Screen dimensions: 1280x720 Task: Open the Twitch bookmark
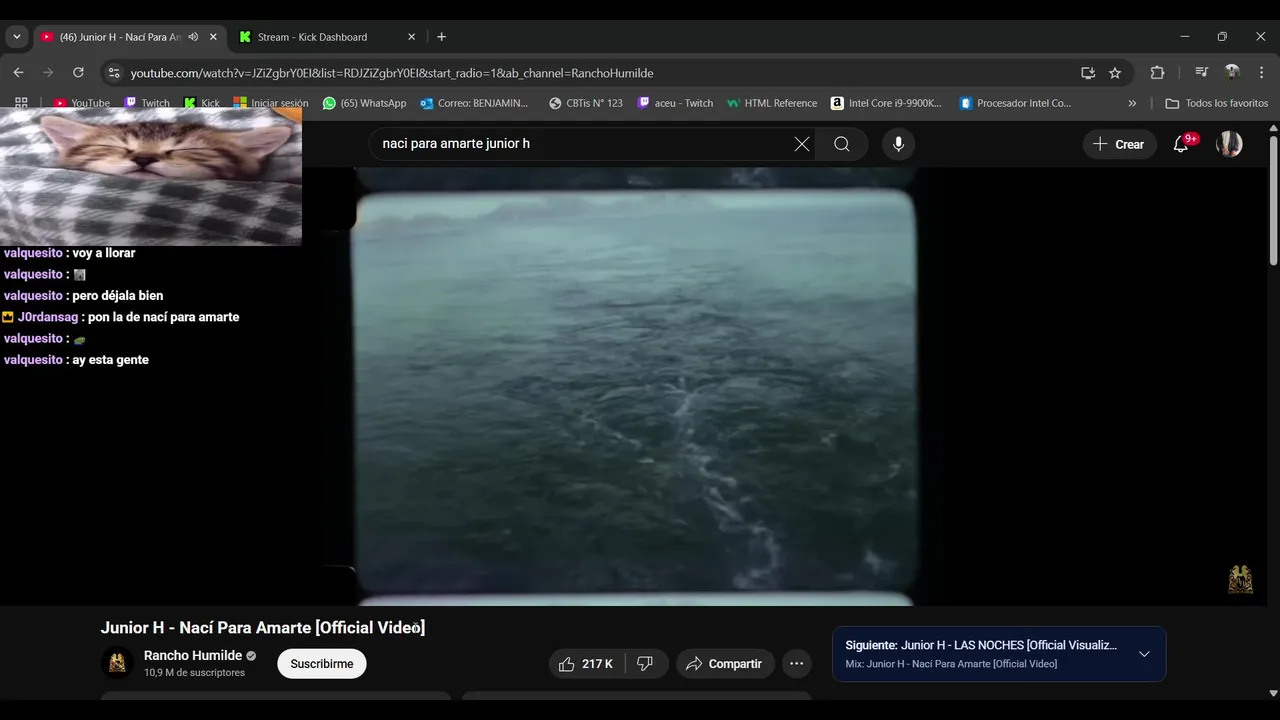tap(147, 103)
